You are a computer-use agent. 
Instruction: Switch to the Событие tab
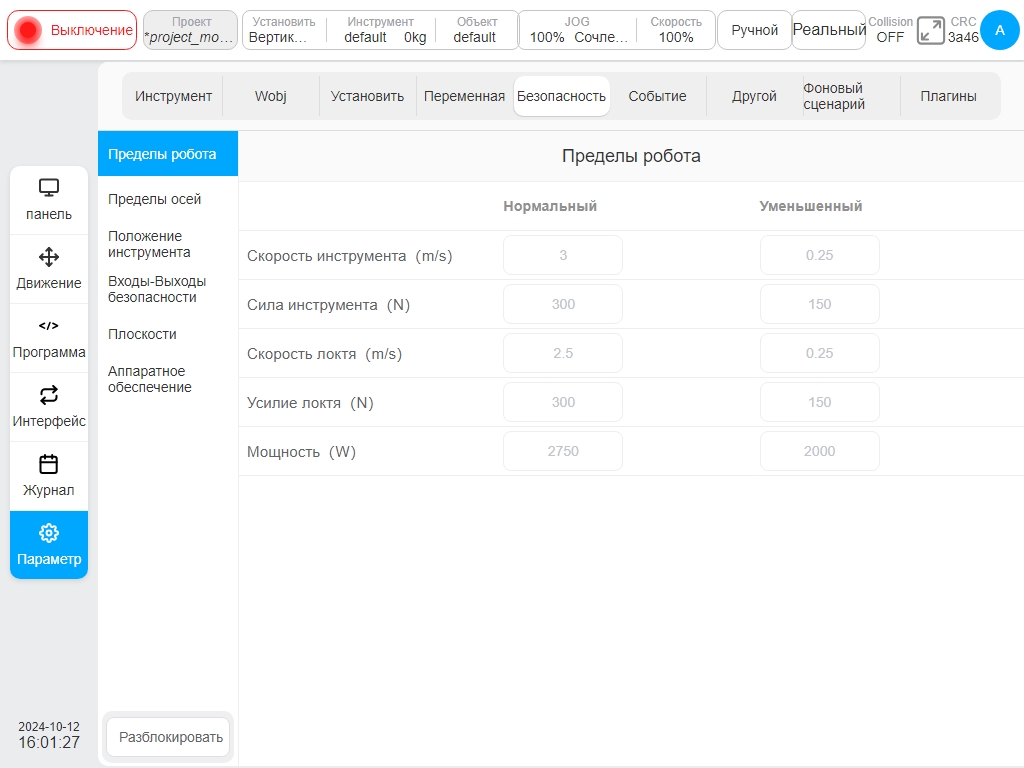click(x=658, y=96)
